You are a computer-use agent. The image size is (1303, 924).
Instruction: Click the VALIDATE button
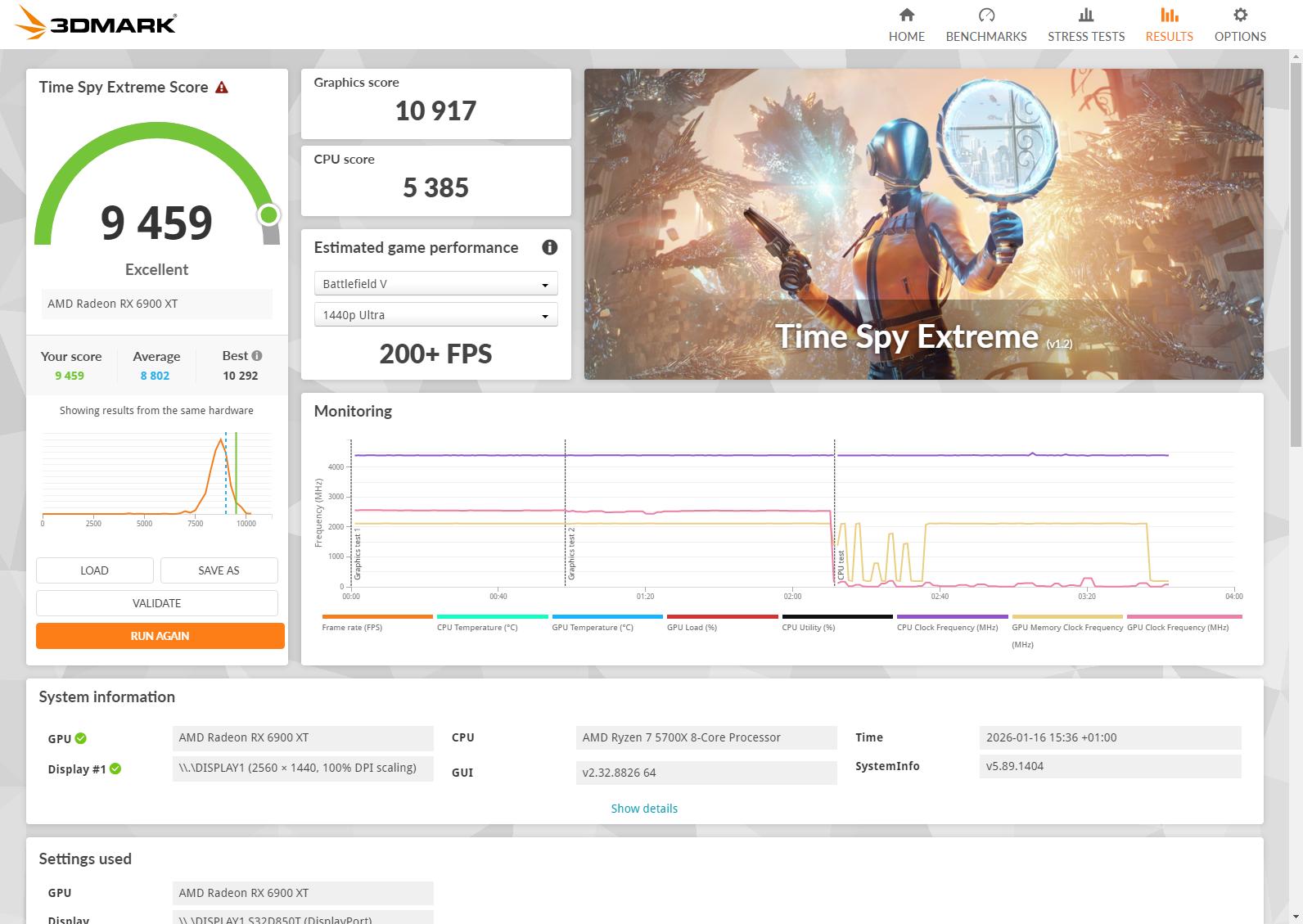pyautogui.click(x=157, y=603)
